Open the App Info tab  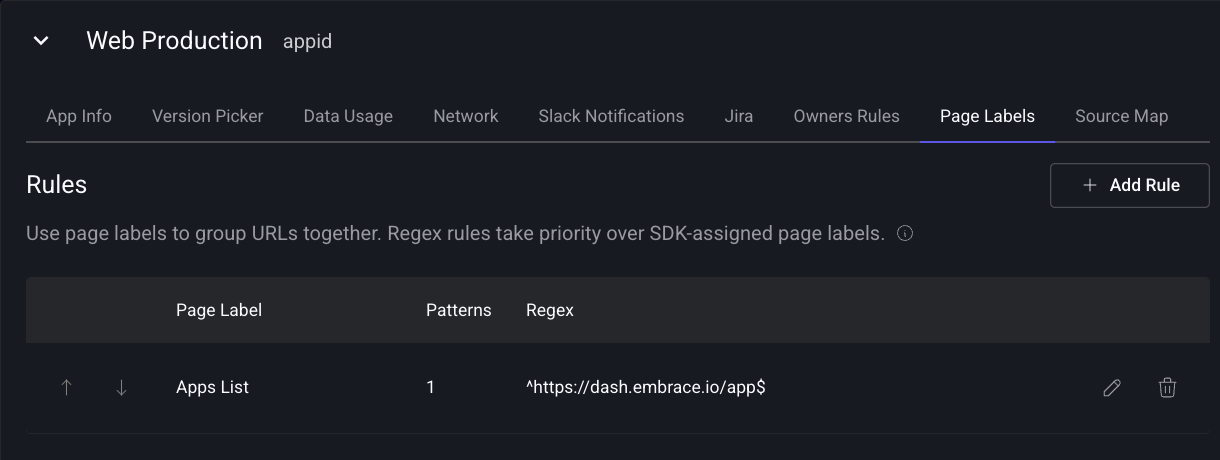click(x=79, y=116)
